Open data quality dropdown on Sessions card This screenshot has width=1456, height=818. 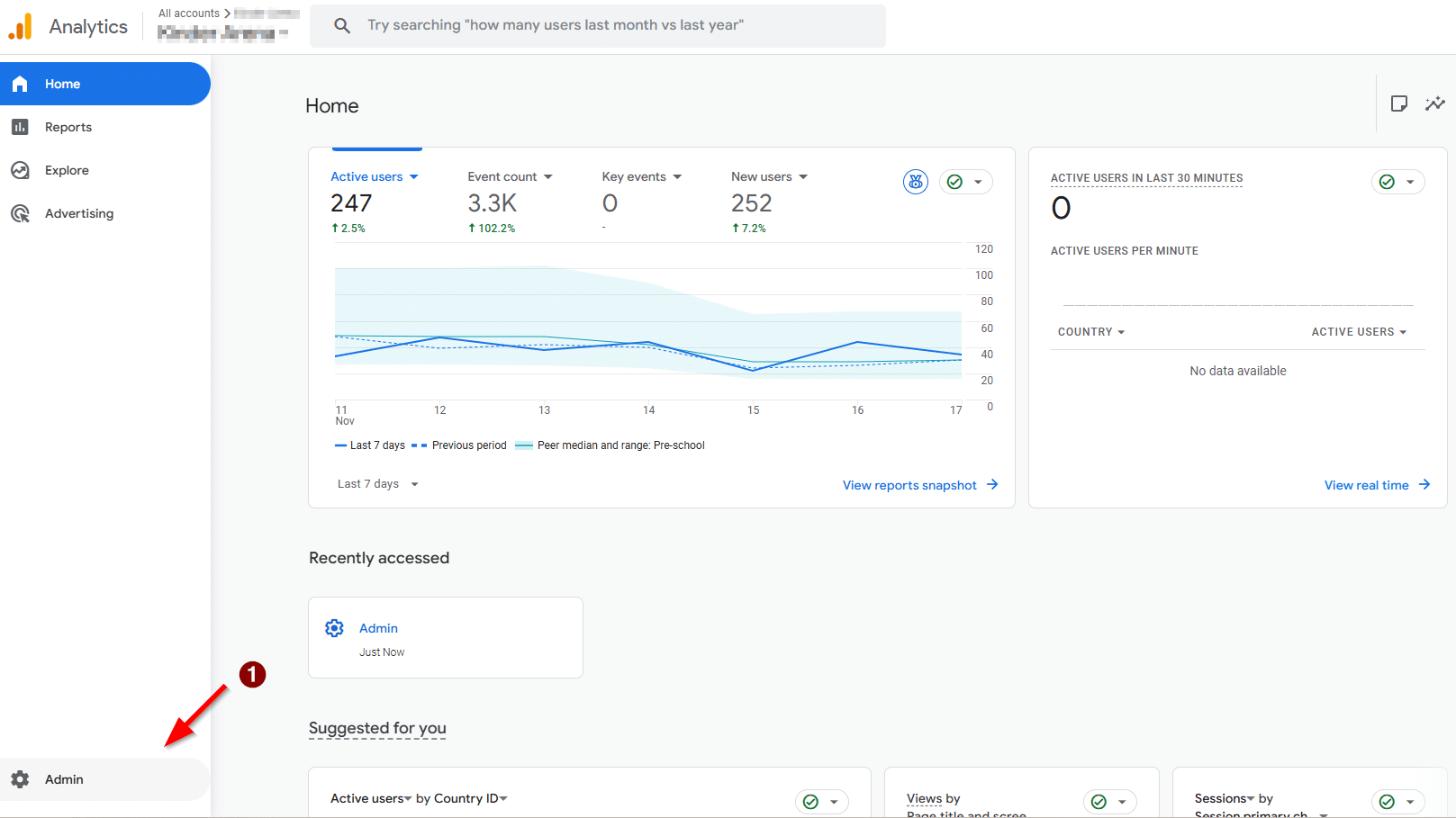pyautogui.click(x=1398, y=802)
